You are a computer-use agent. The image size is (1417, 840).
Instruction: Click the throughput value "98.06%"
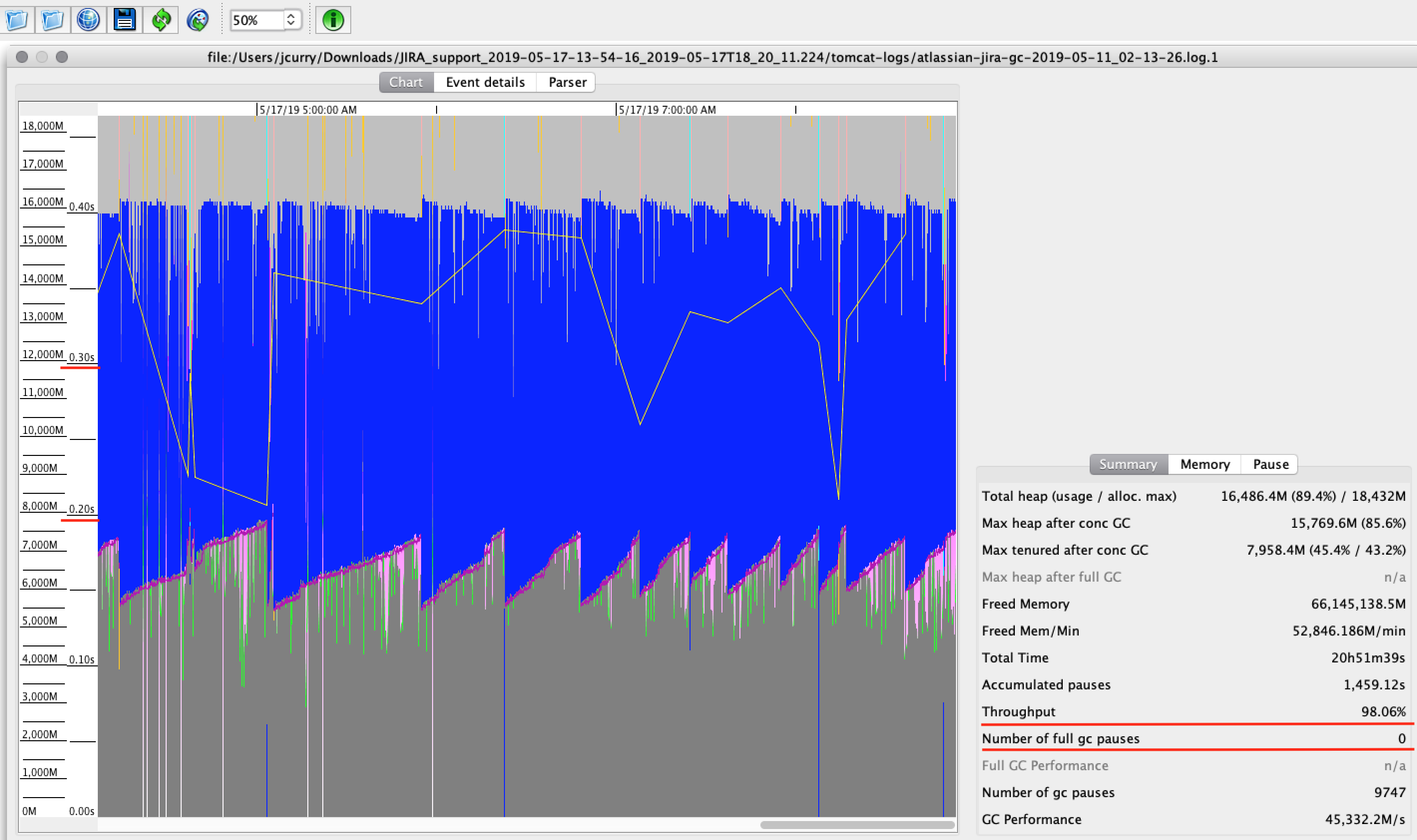point(1383,711)
